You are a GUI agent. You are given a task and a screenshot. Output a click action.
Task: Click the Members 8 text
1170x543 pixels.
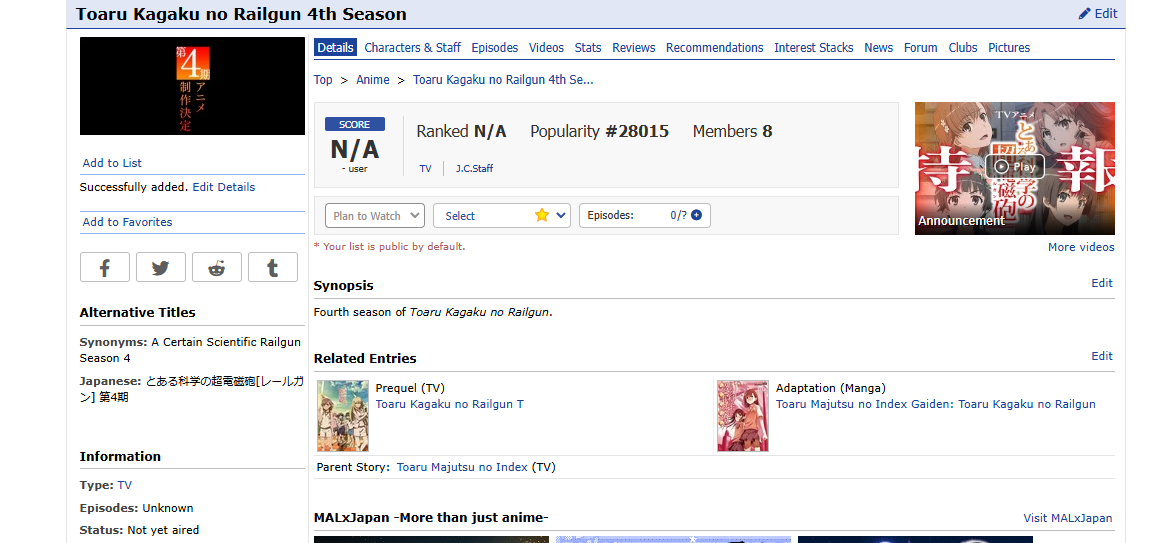tap(732, 132)
